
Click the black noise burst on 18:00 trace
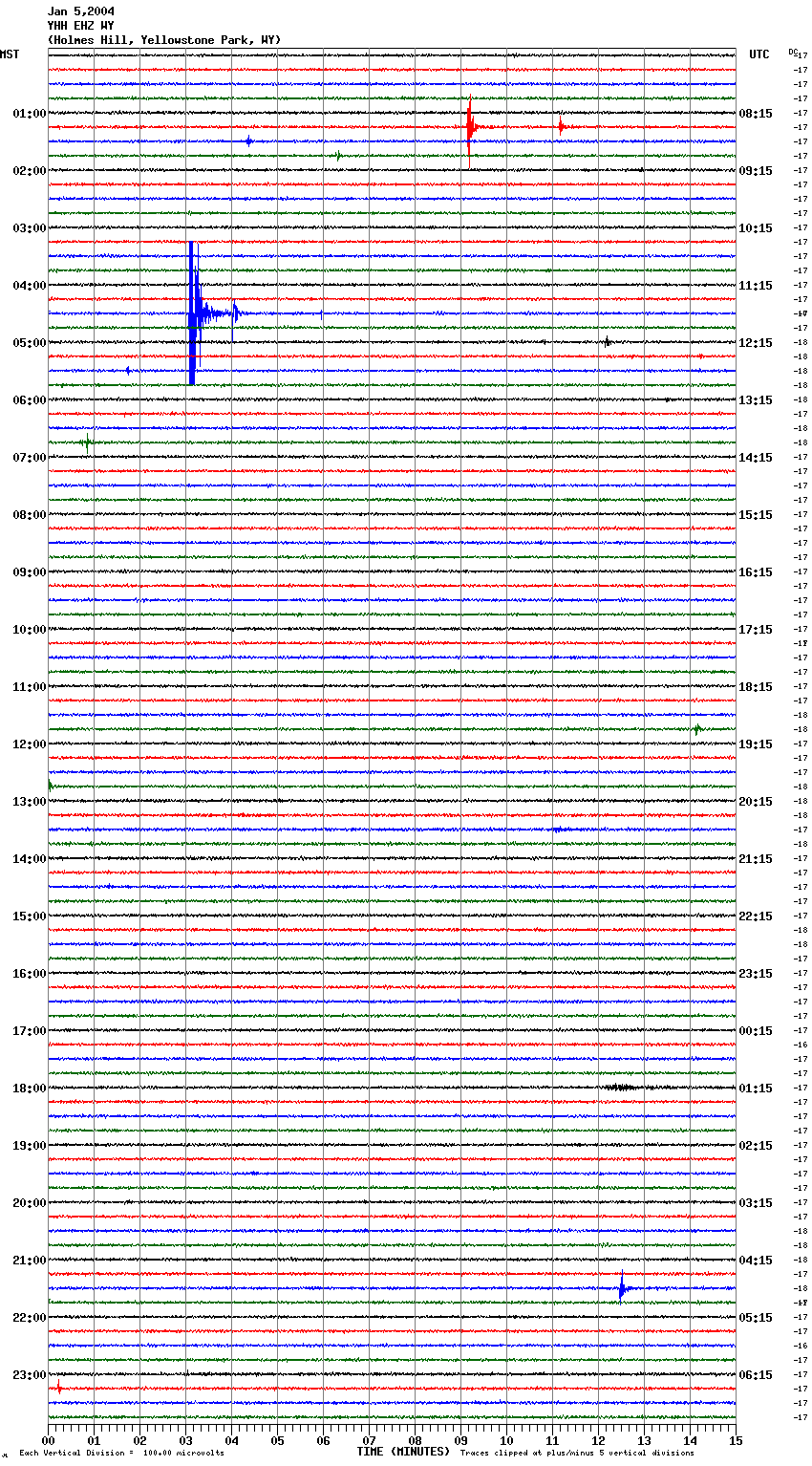pos(621,1088)
